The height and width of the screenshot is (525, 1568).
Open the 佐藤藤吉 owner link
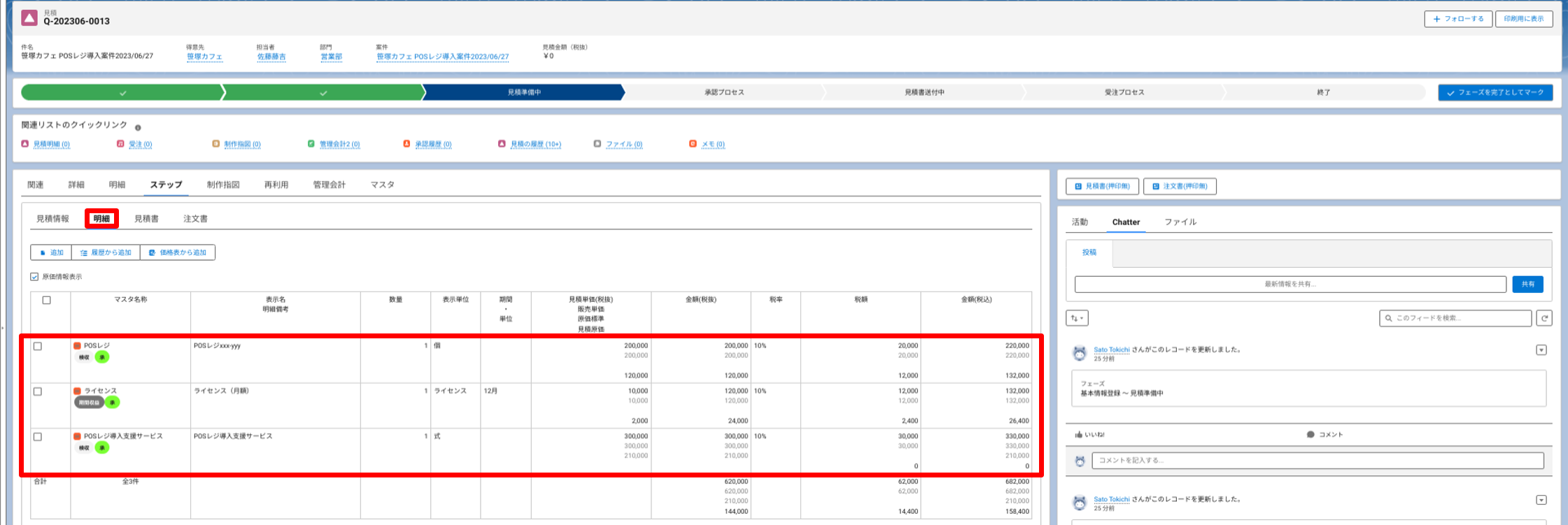tap(271, 57)
